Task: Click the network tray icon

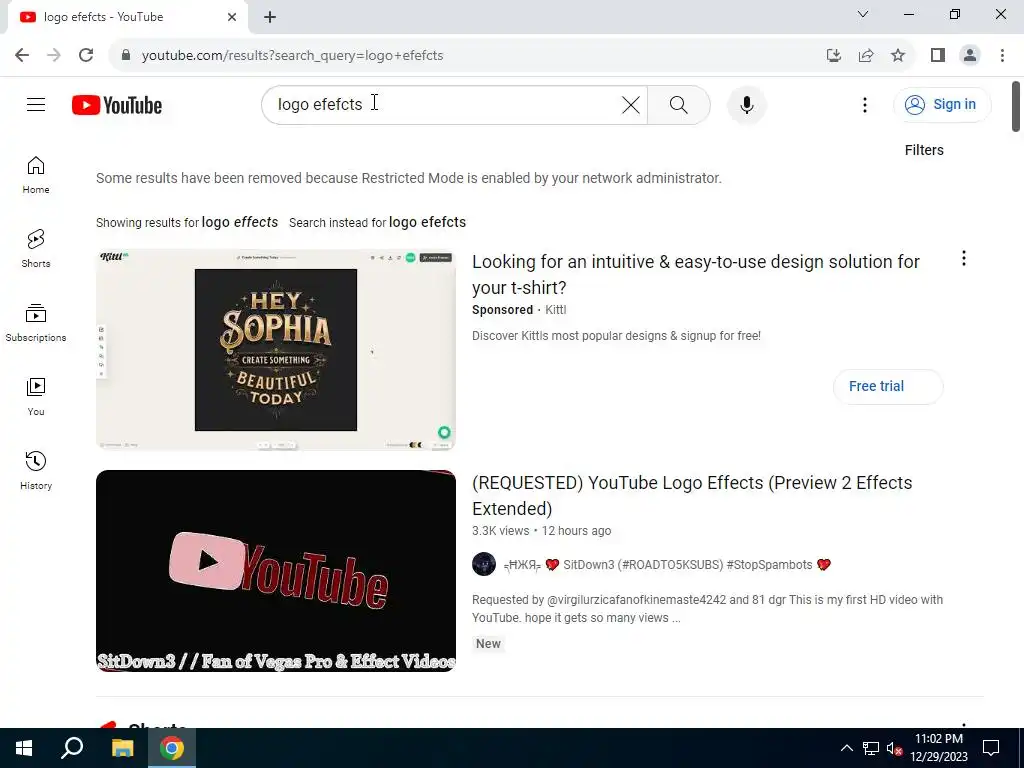Action: 871,748
